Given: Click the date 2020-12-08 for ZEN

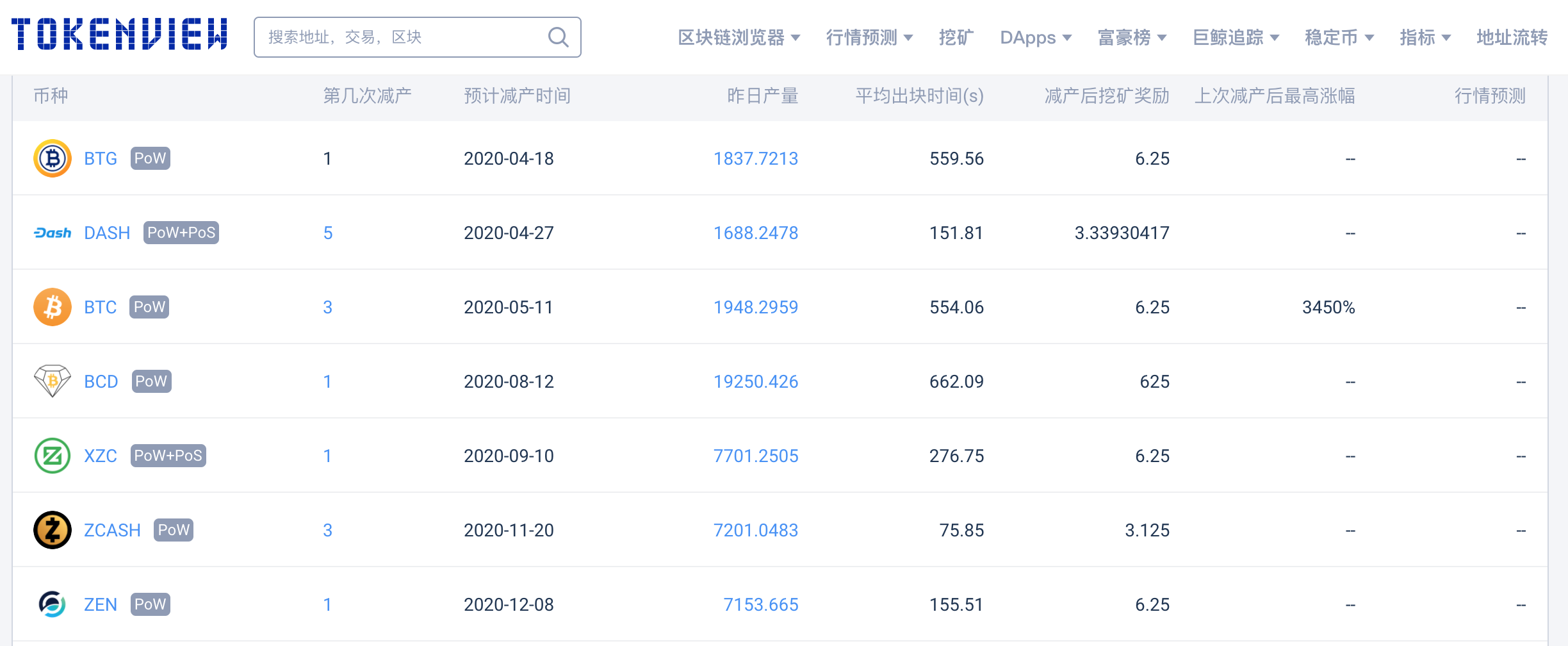Looking at the screenshot, I should pyautogui.click(x=509, y=604).
